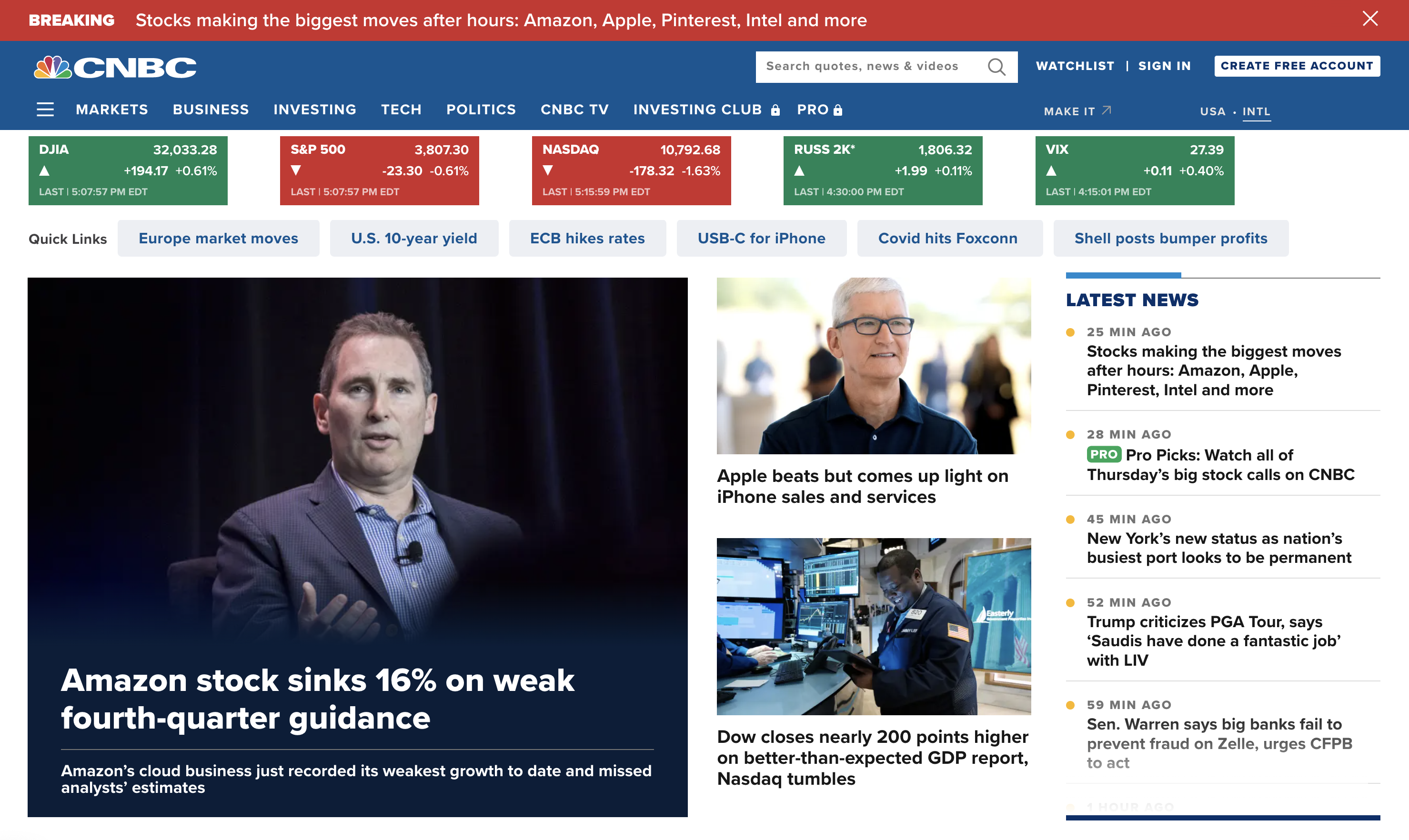Click the Investing Club lock icon

(x=775, y=110)
